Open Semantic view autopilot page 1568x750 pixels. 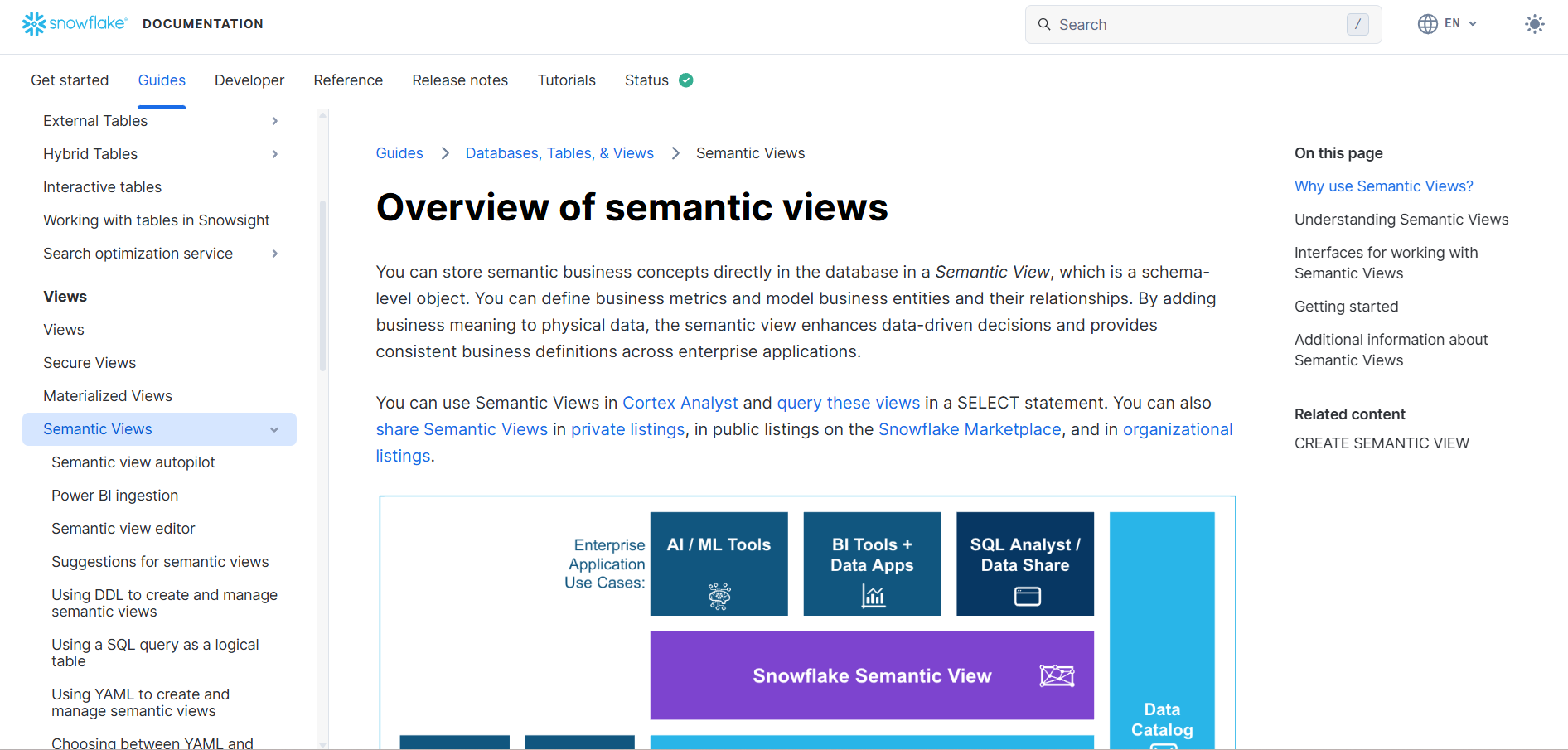pyautogui.click(x=133, y=462)
